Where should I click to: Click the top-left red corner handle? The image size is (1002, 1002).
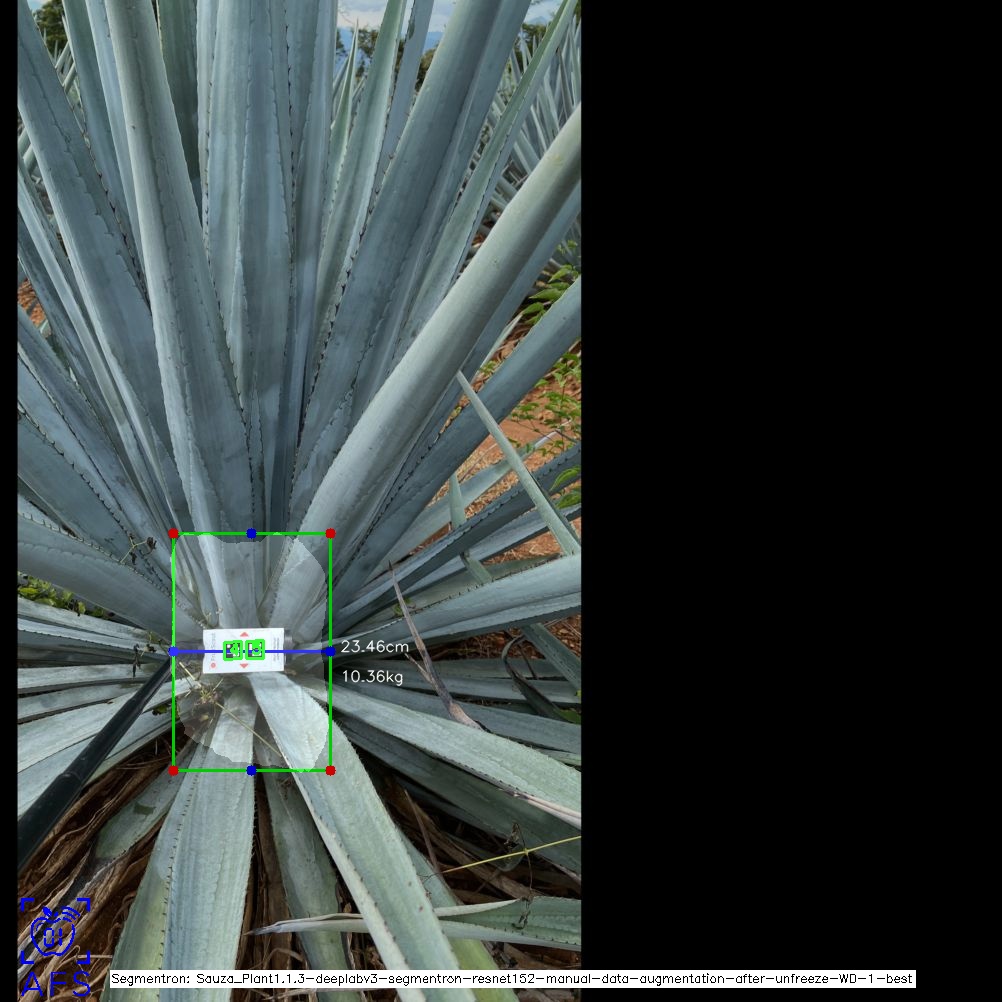tap(173, 534)
